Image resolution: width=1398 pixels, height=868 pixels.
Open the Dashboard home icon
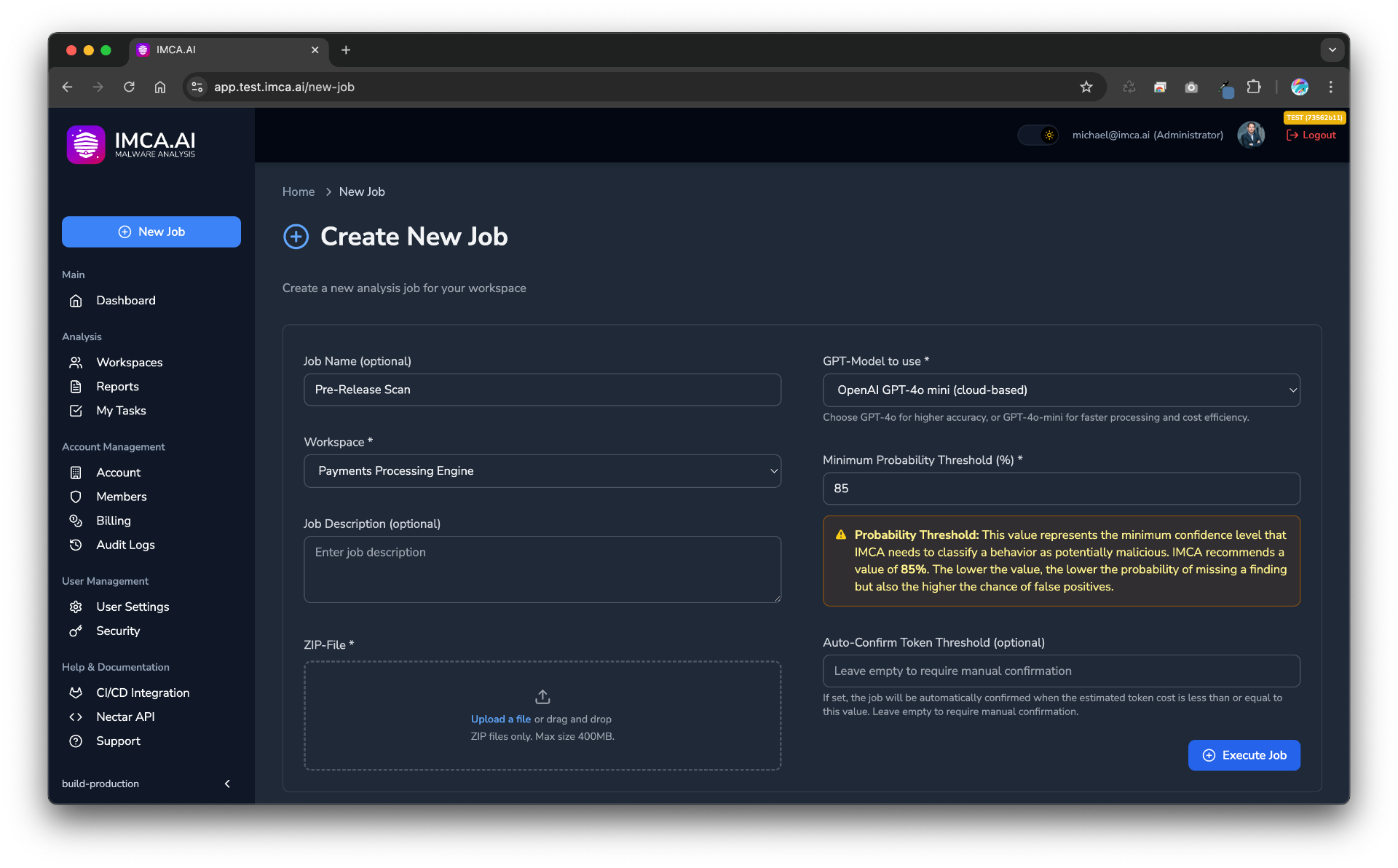pyautogui.click(x=76, y=301)
